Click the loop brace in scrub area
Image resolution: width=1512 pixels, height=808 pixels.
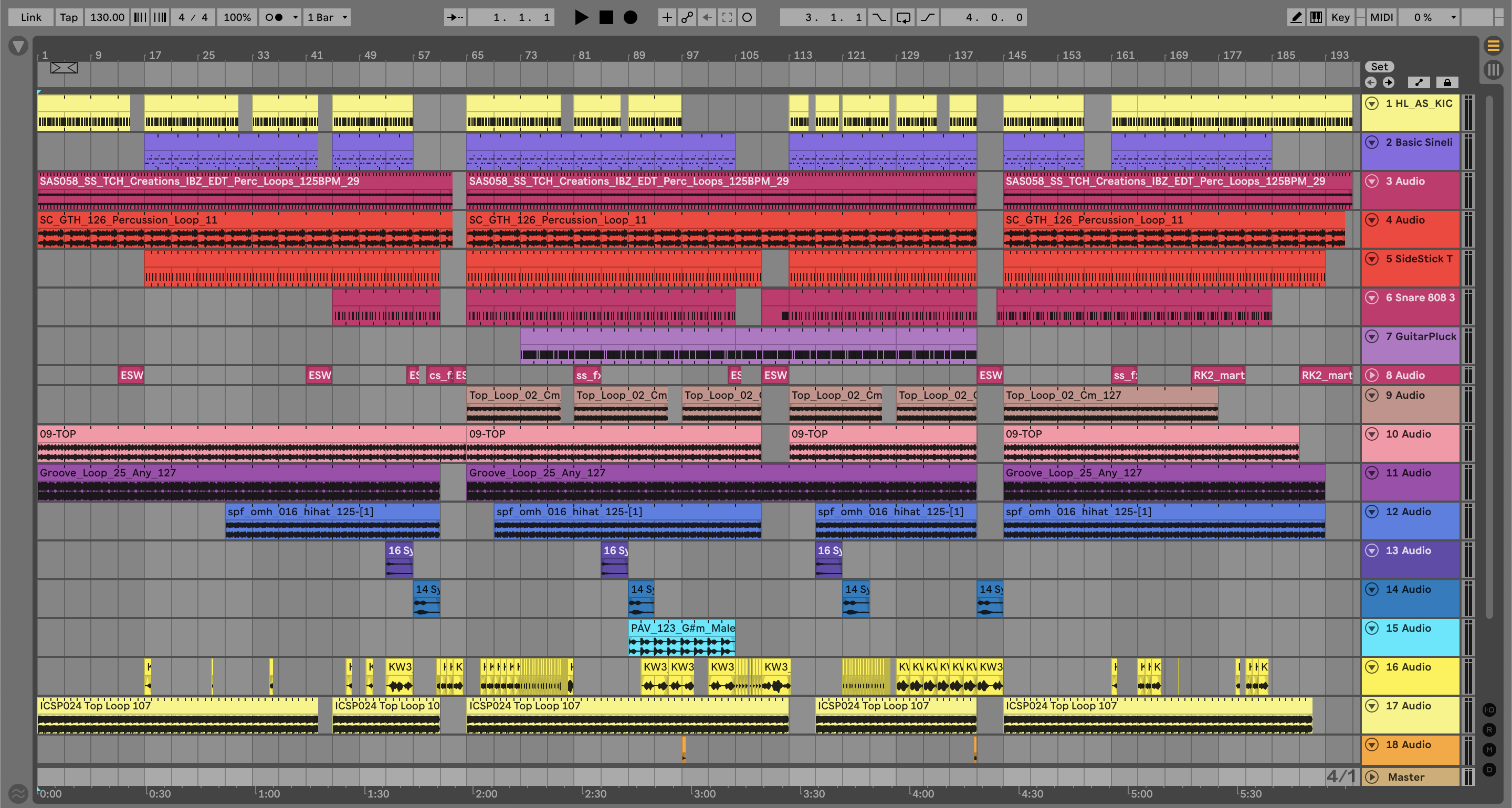[x=64, y=68]
